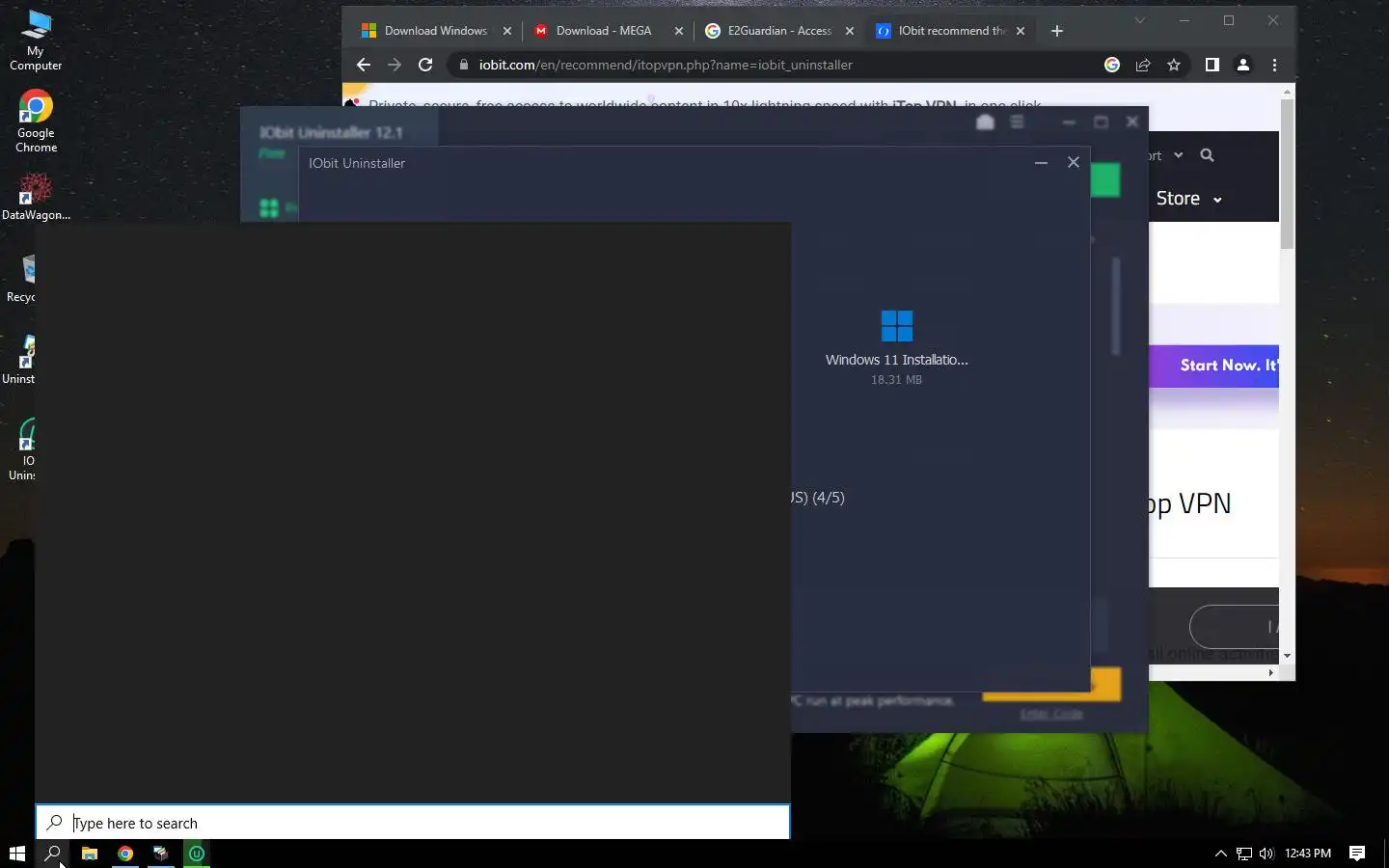
Task: Share this page from the address bar
Action: click(1143, 65)
